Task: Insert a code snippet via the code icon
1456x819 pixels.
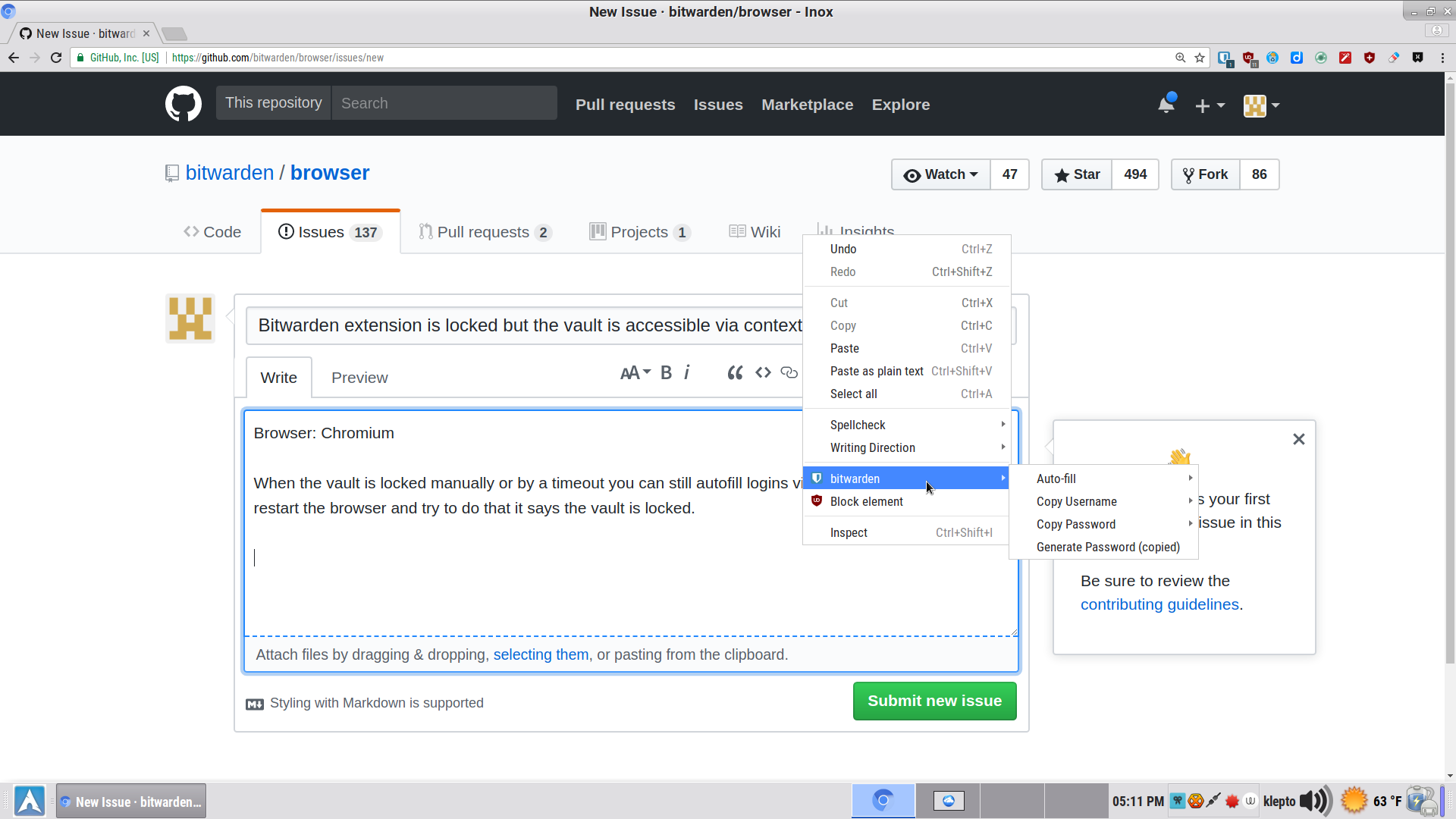Action: coord(764,372)
